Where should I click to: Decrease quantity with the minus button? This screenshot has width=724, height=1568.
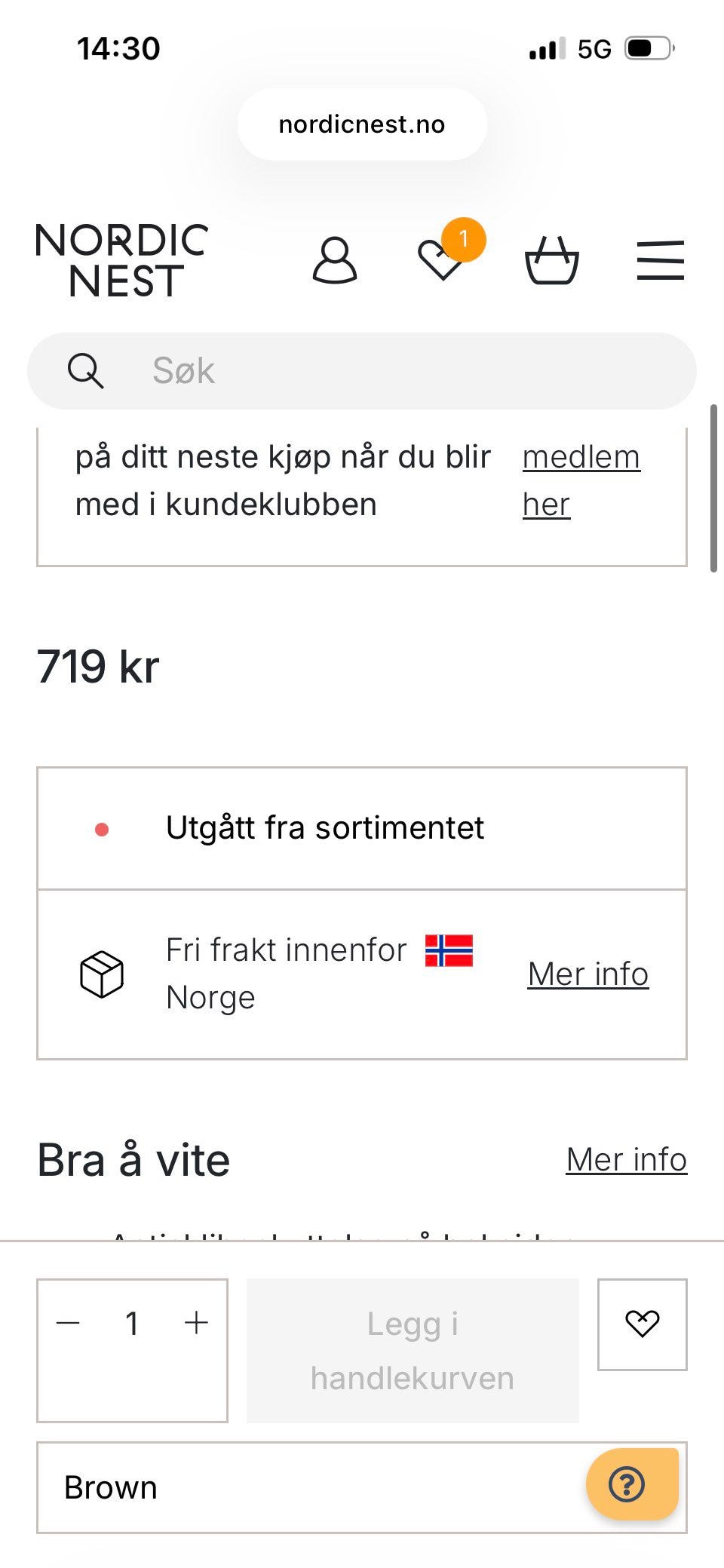pyautogui.click(x=68, y=1323)
